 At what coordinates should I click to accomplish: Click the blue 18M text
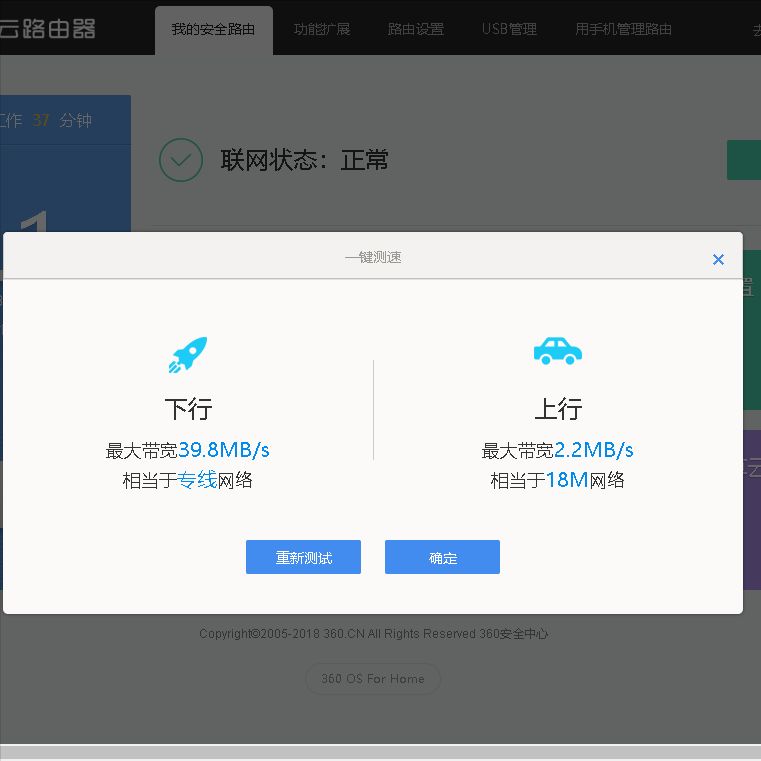click(x=567, y=480)
